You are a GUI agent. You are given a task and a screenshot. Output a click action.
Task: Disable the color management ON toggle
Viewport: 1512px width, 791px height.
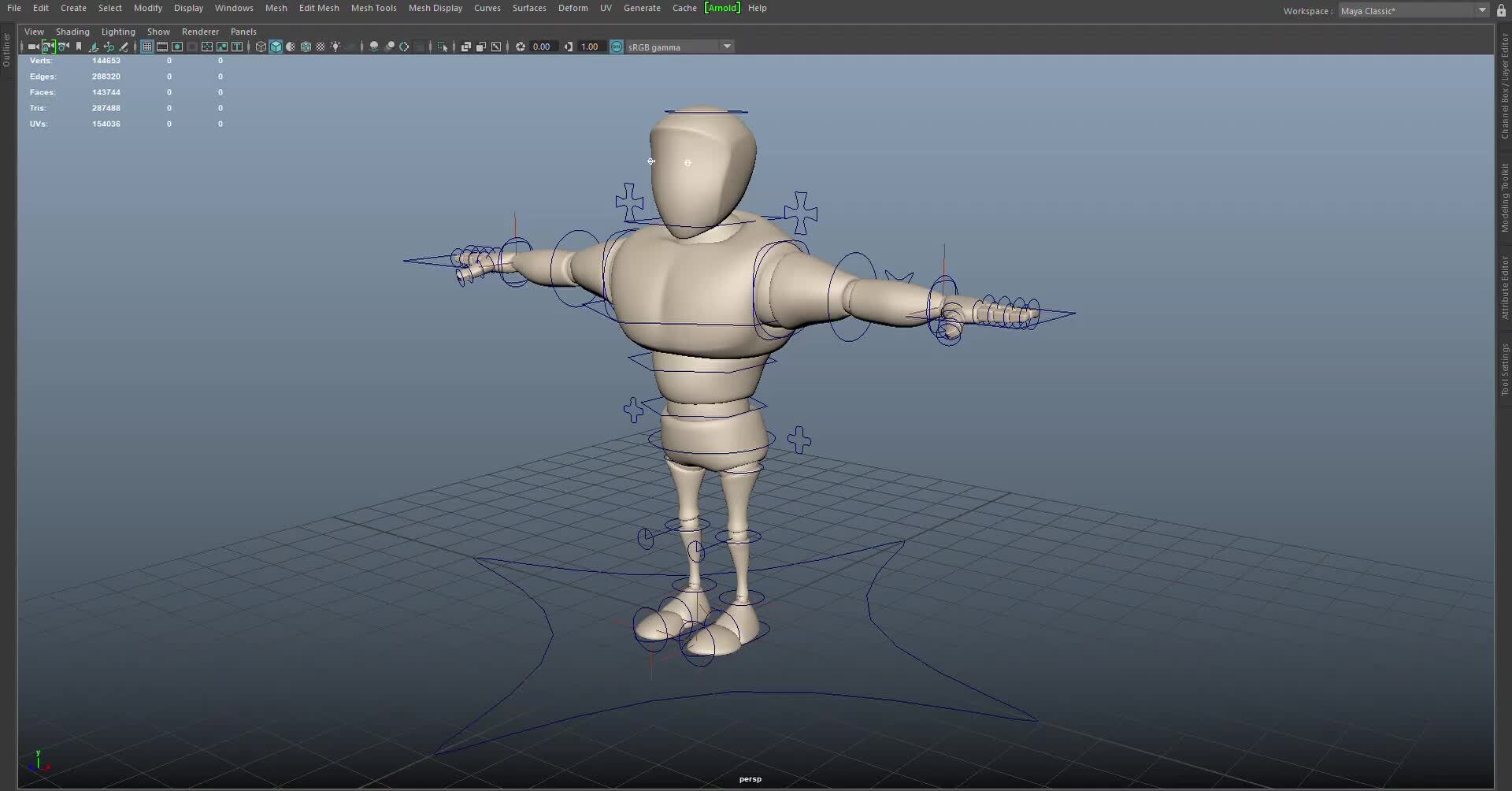point(617,46)
